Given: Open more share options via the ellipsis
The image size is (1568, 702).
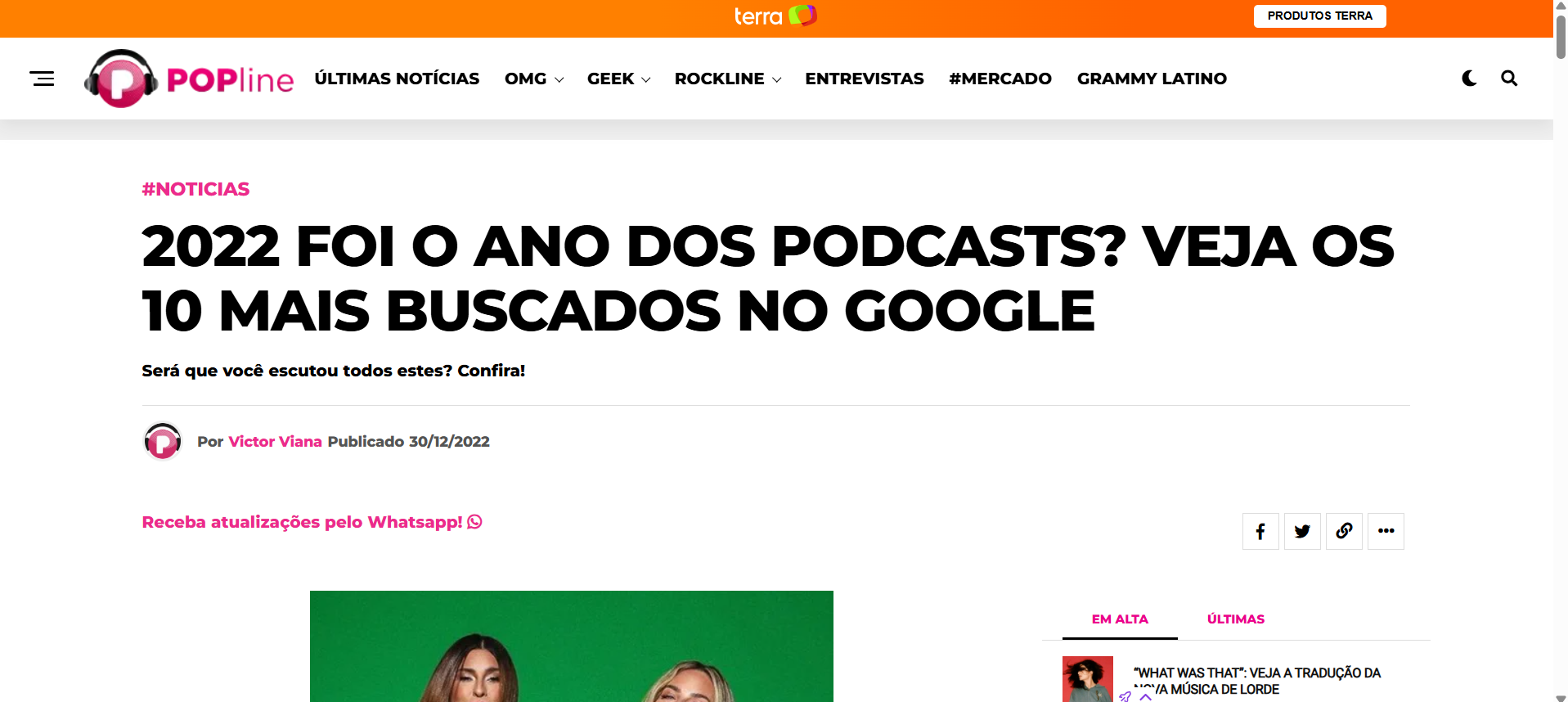Looking at the screenshot, I should tap(1386, 532).
